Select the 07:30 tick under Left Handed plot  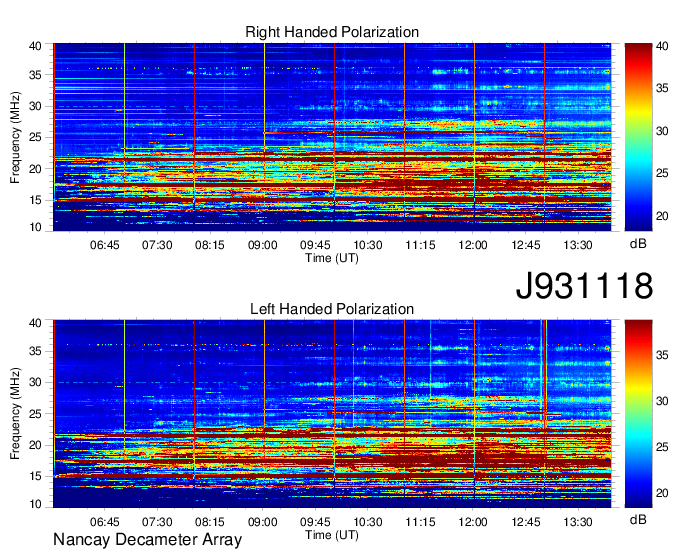157,522
